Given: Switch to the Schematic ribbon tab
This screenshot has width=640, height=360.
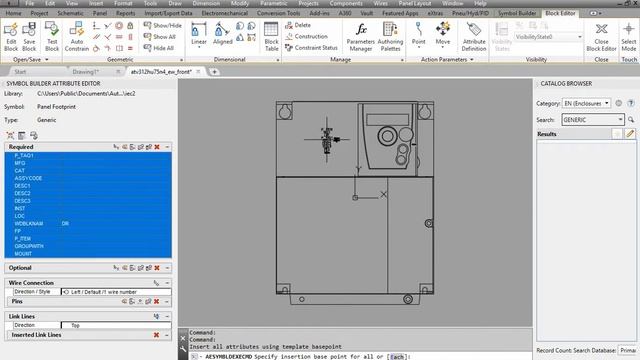Looking at the screenshot, I should [70, 13].
